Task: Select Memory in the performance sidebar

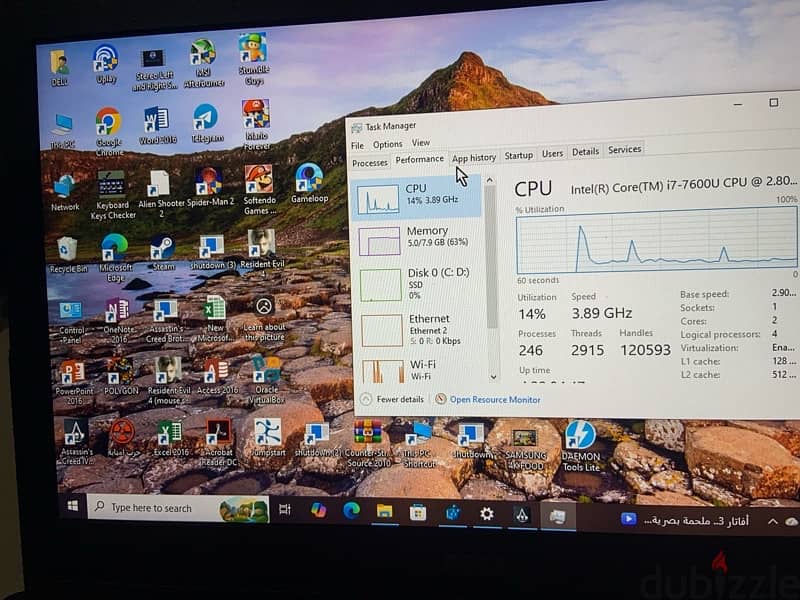Action: pyautogui.click(x=418, y=240)
